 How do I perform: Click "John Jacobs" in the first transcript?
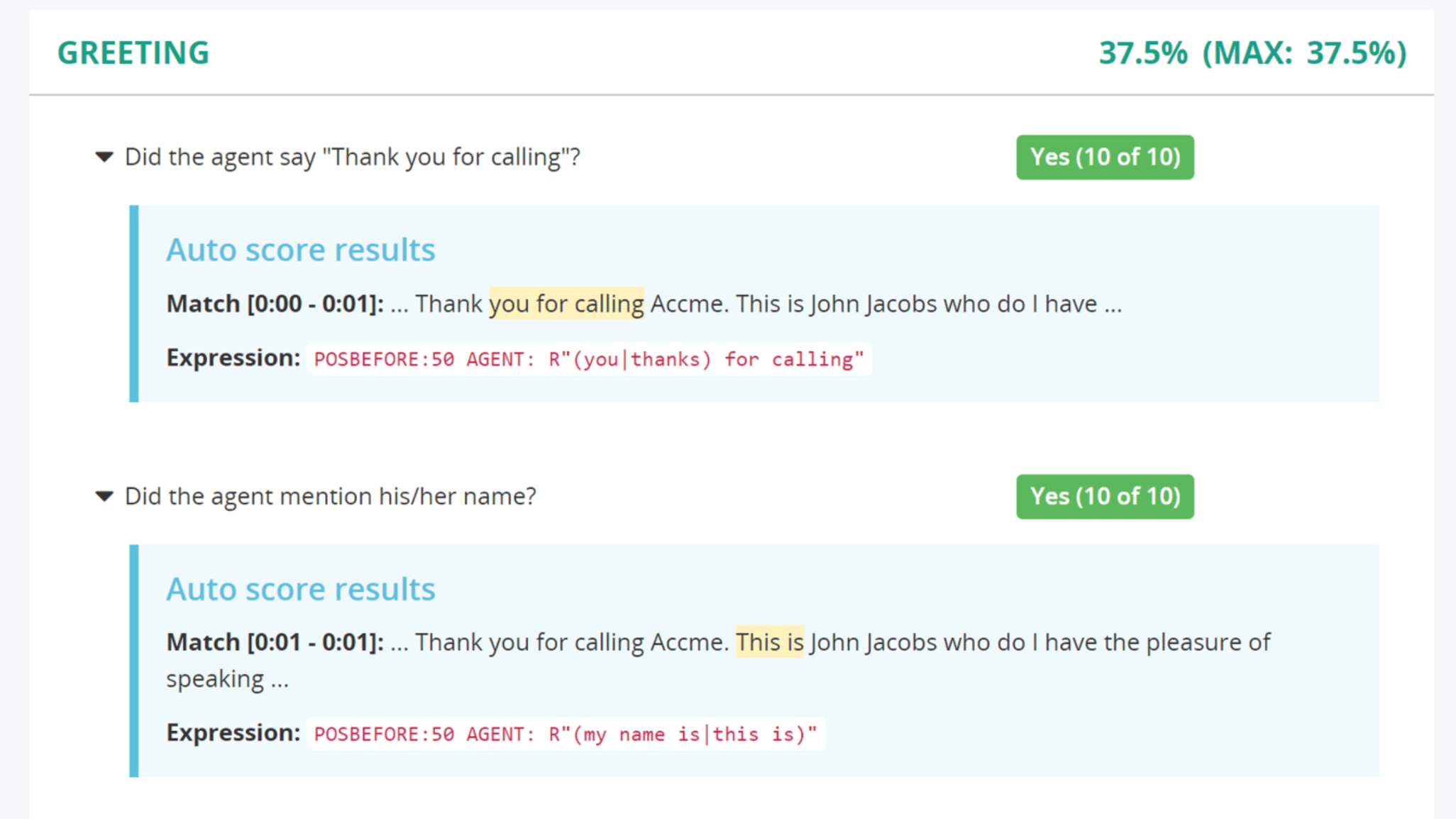(873, 304)
